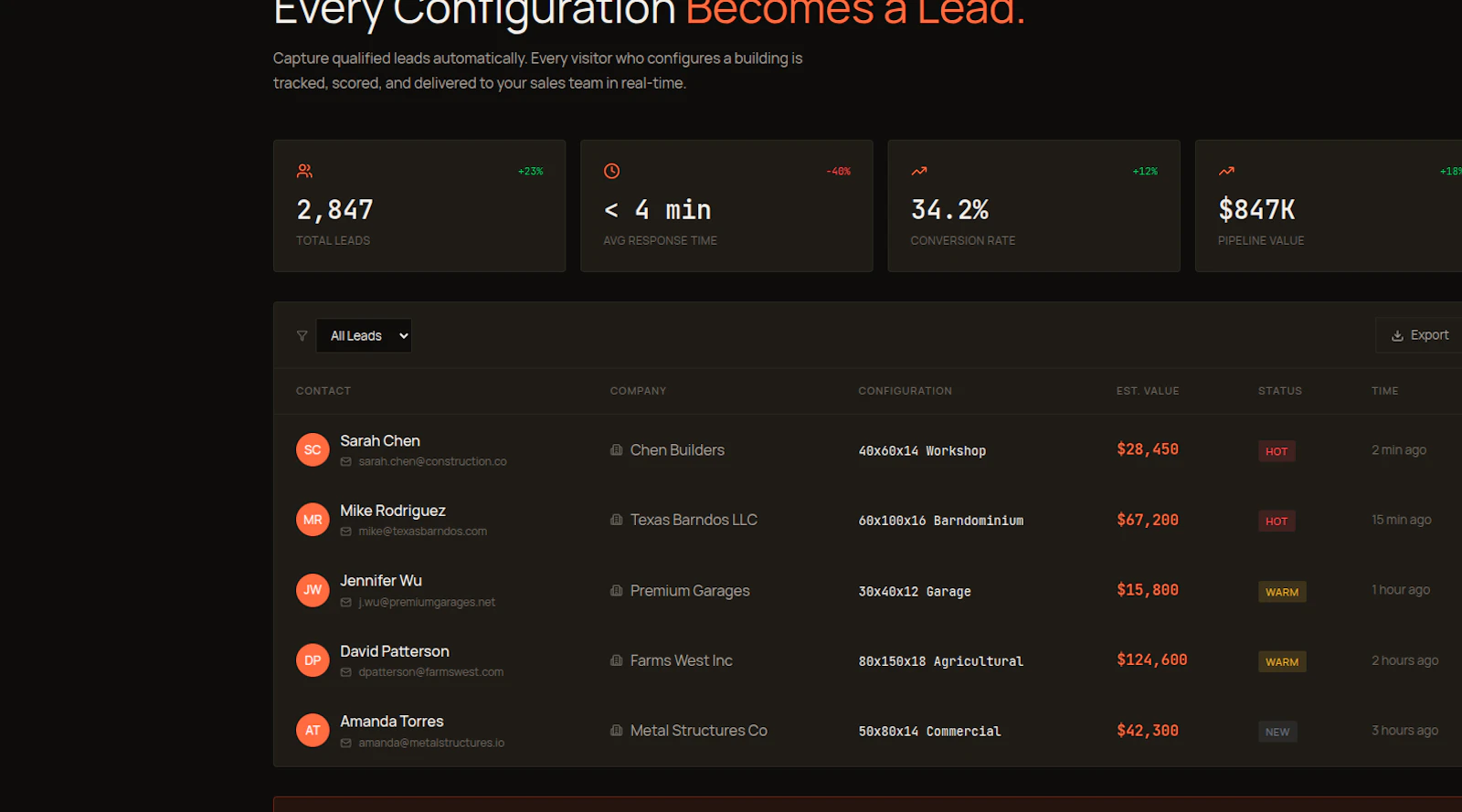This screenshot has width=1462, height=812.
Task: Select the David Patterson contact name
Action: [395, 651]
